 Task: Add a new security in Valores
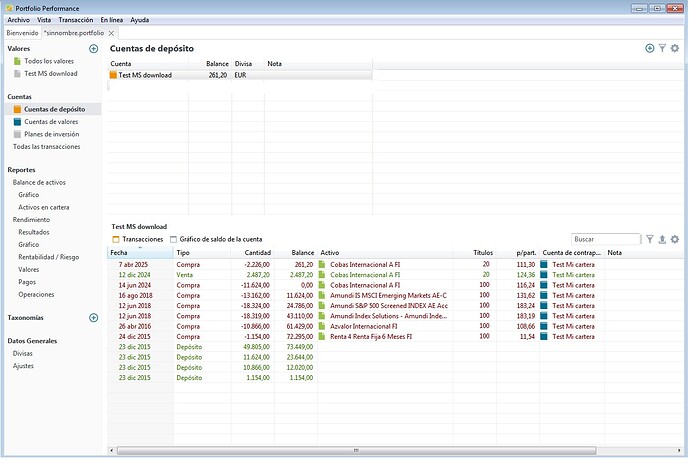[x=93, y=49]
